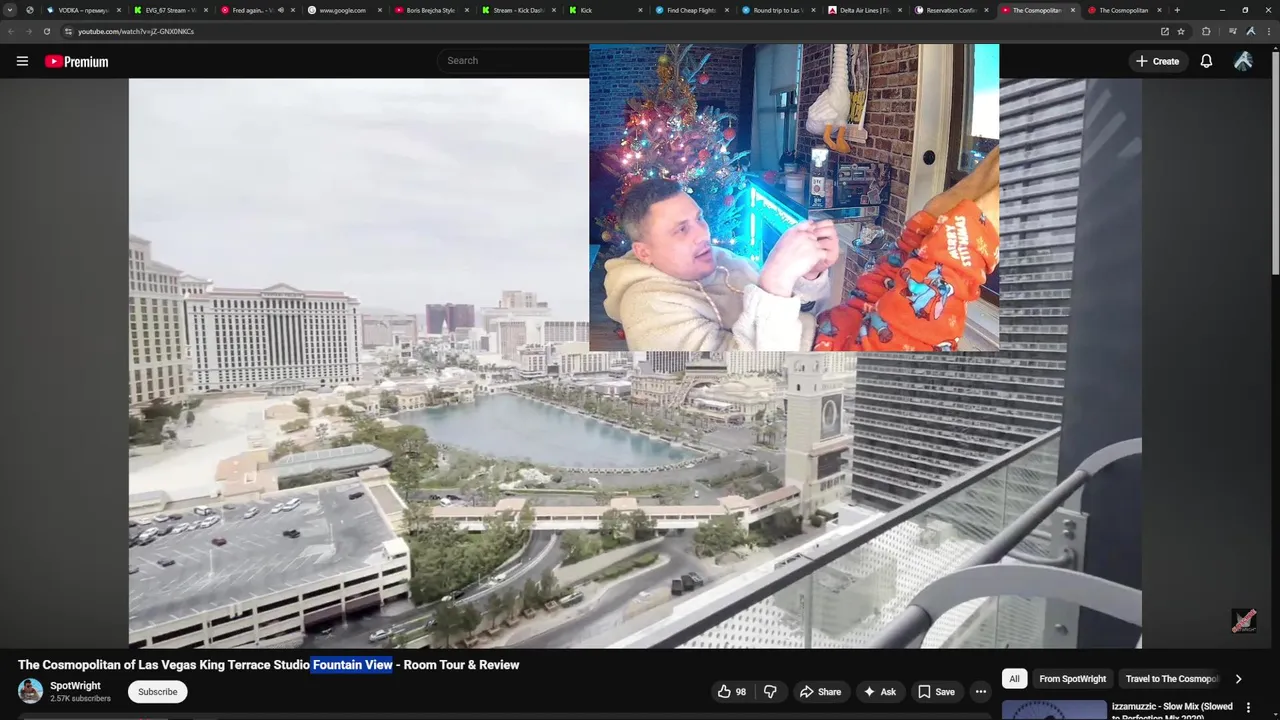Click the browser forward arrow
The height and width of the screenshot is (720, 1280).
click(29, 31)
